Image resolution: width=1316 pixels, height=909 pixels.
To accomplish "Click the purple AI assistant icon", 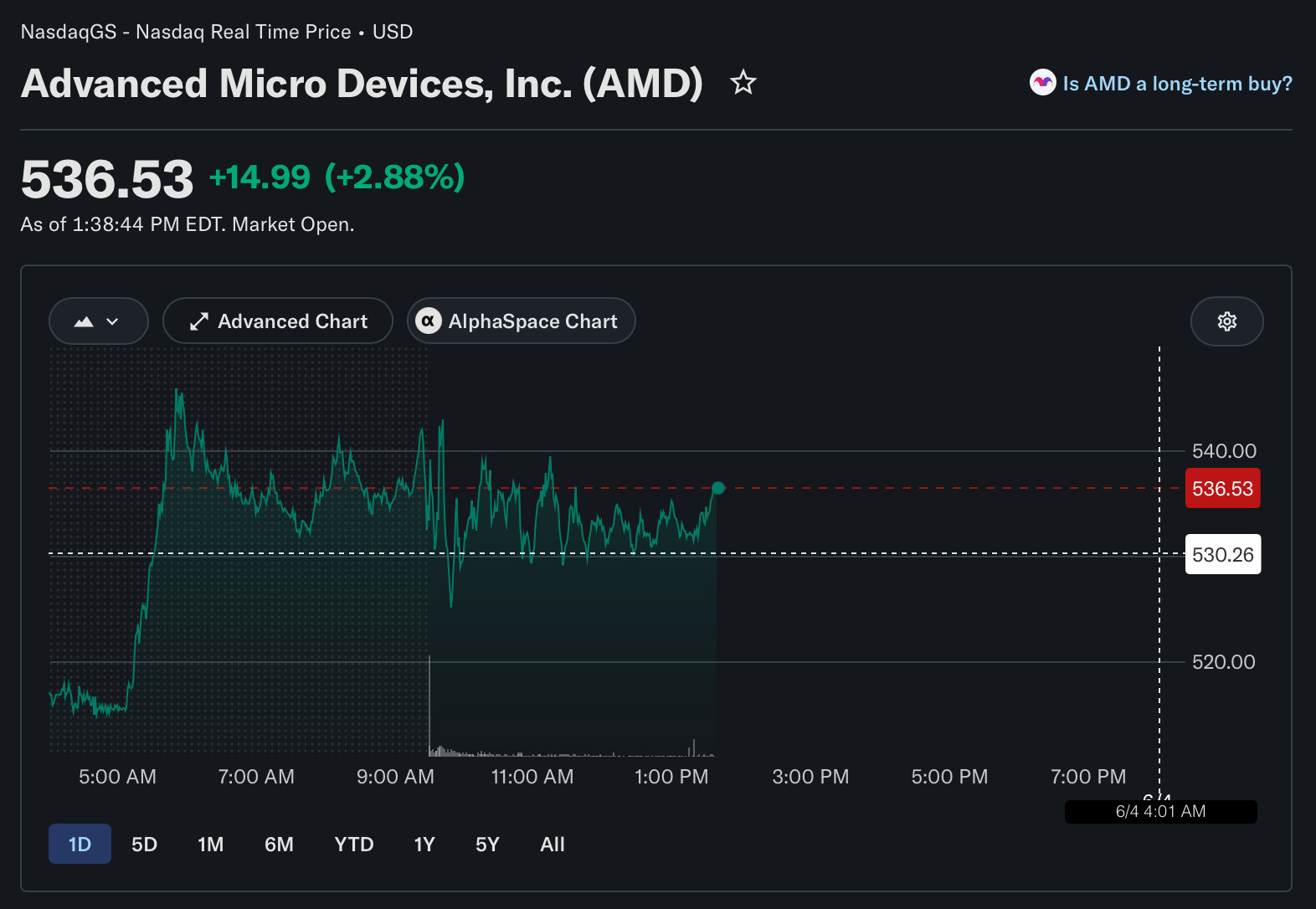I will (1042, 82).
